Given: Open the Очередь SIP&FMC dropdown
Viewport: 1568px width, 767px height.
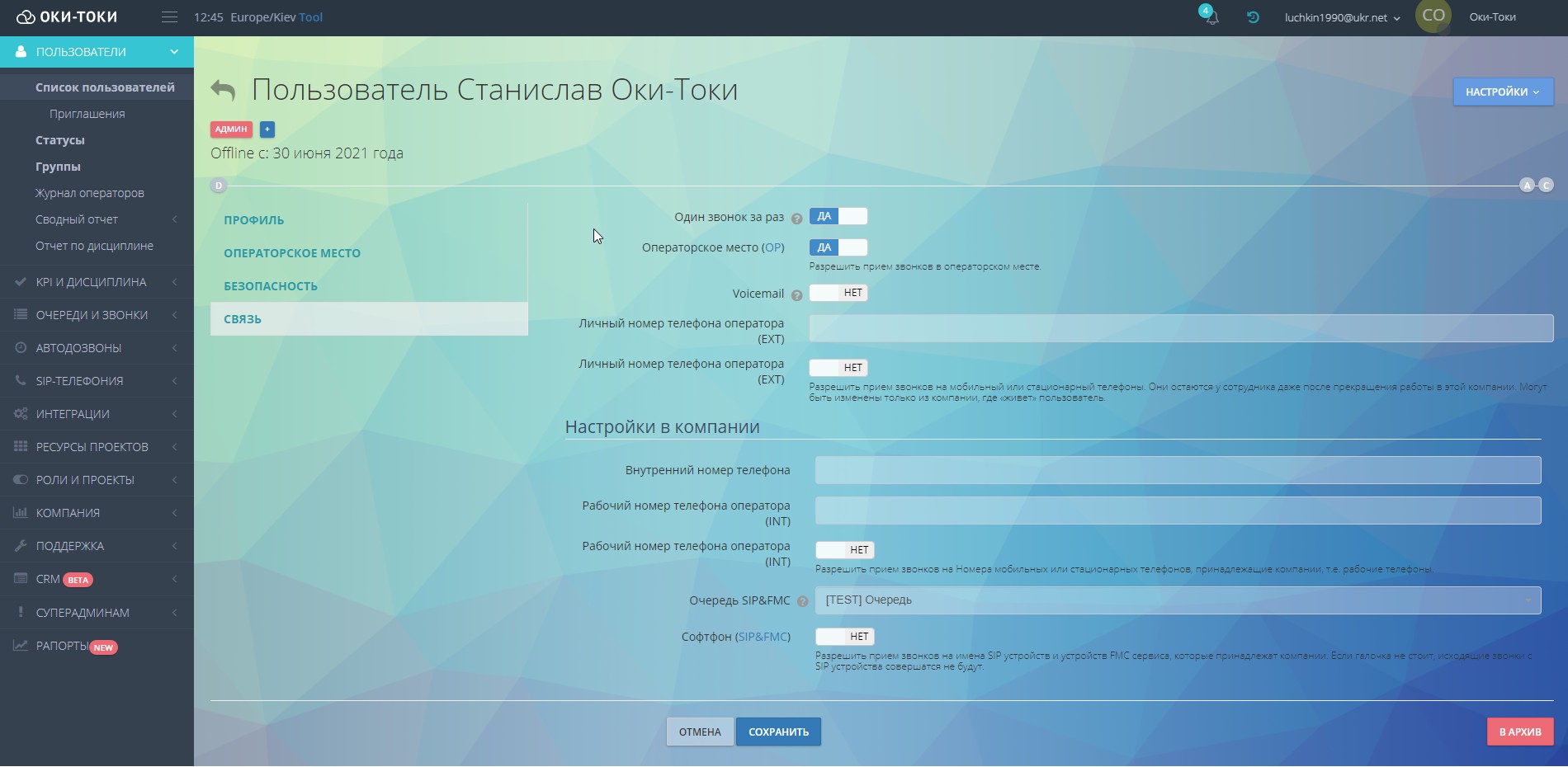Looking at the screenshot, I should click(x=1177, y=600).
